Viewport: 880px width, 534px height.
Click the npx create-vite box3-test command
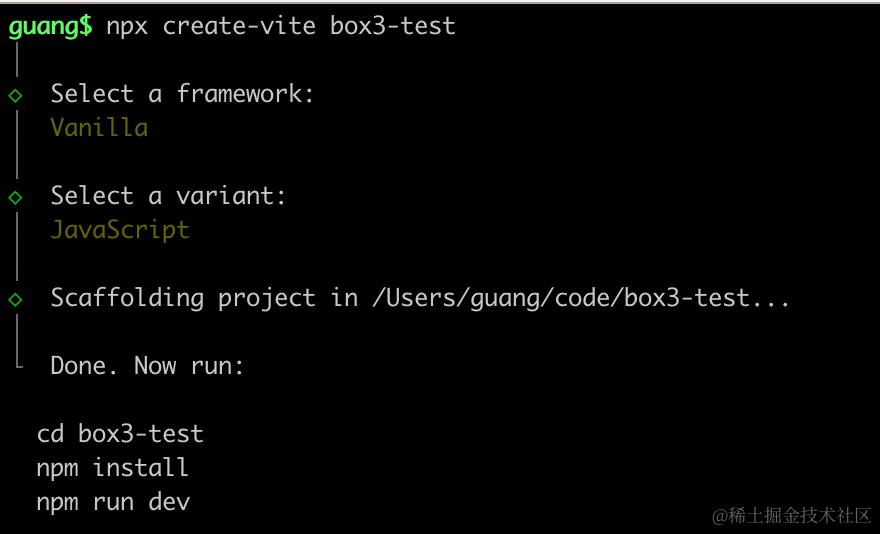coord(281,26)
